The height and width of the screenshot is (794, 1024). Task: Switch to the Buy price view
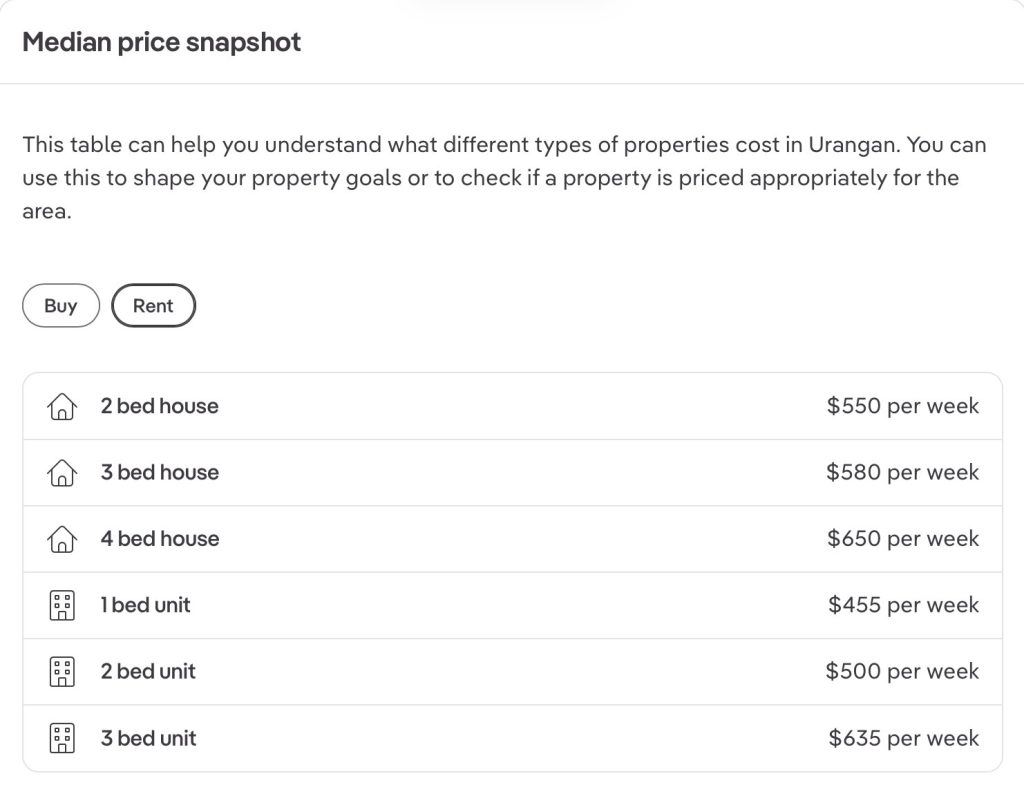61,306
